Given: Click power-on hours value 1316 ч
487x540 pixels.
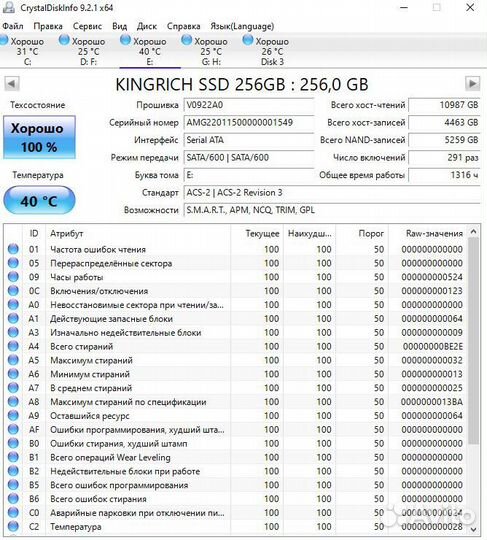Looking at the screenshot, I should [444, 175].
